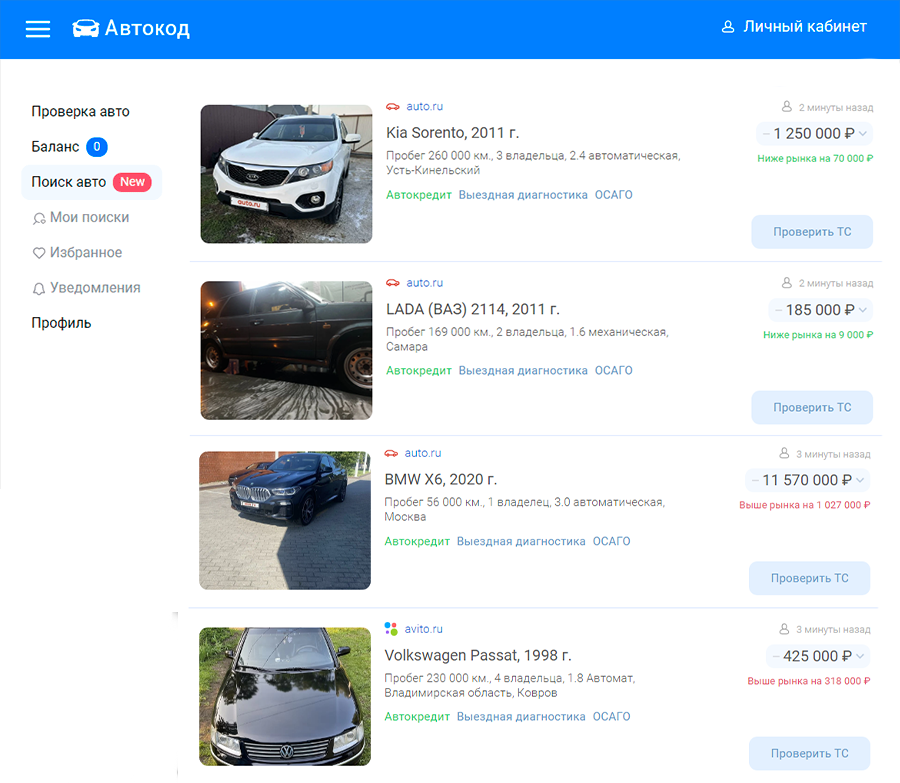Screen dimensions: 900x783
Task: Click the auto.ru car icon on BMW X6 listing
Action: (391, 453)
